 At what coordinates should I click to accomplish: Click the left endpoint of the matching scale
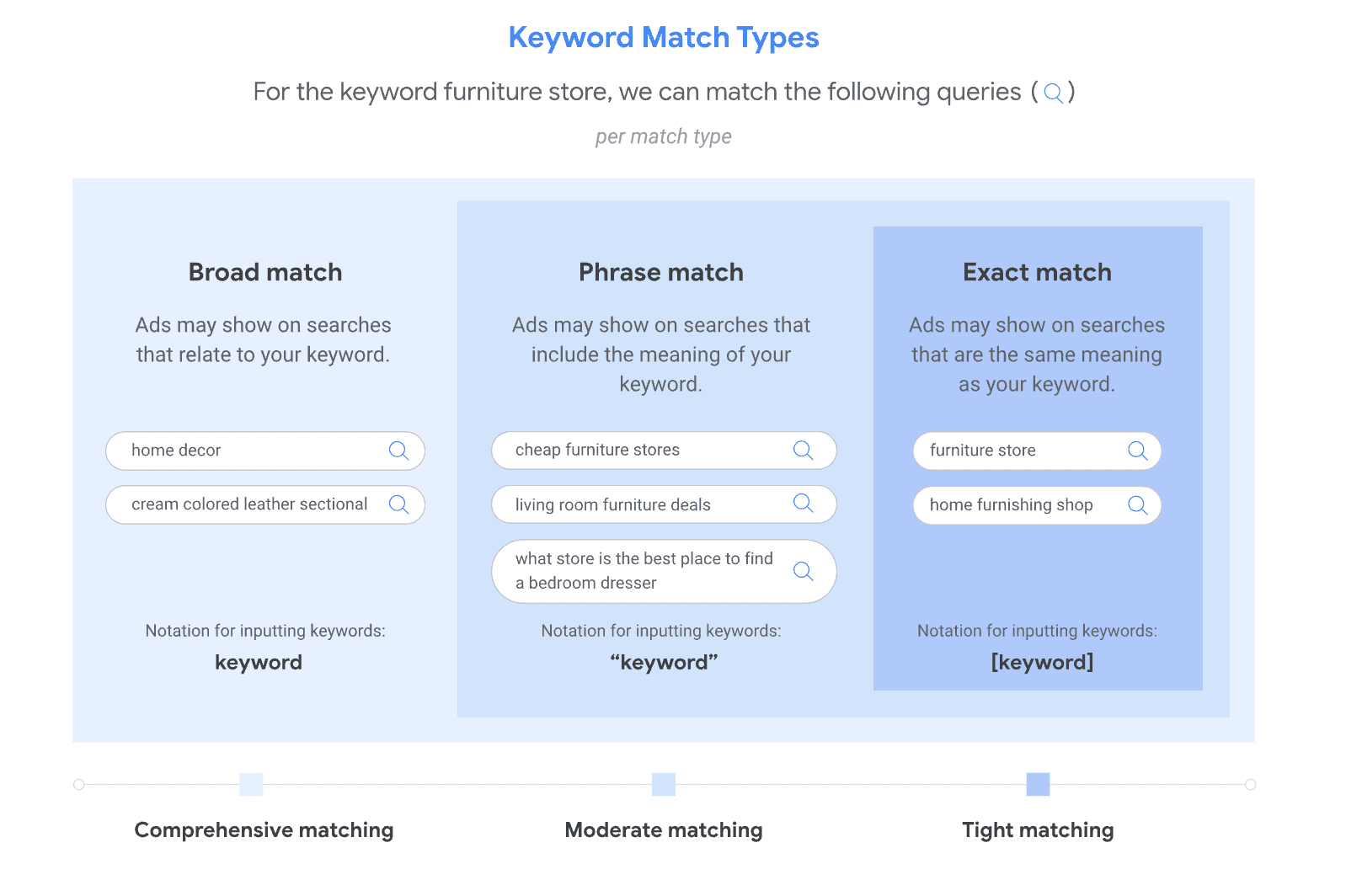pos(79,784)
